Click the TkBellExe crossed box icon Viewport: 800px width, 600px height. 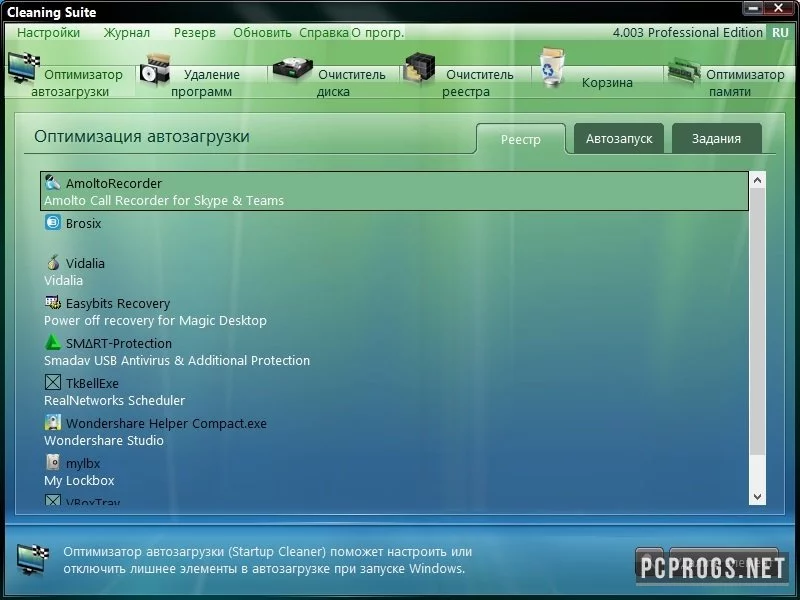[53, 382]
